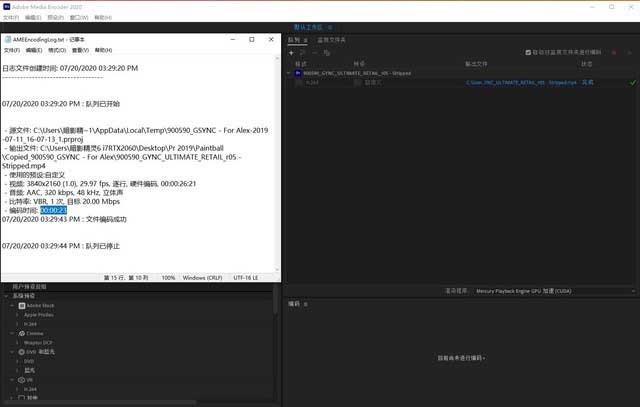
Task: Click the red Stop Queue button
Action: pos(614,52)
